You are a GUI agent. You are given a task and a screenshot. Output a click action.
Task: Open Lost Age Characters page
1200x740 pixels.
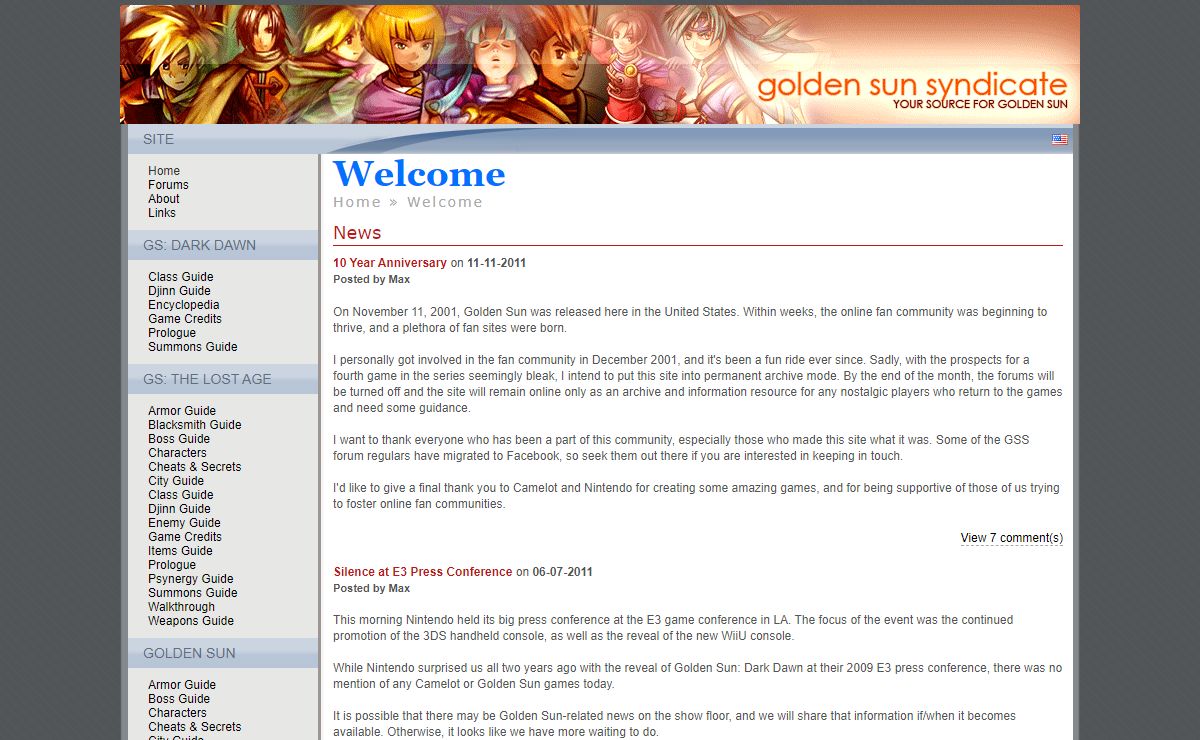(x=178, y=453)
